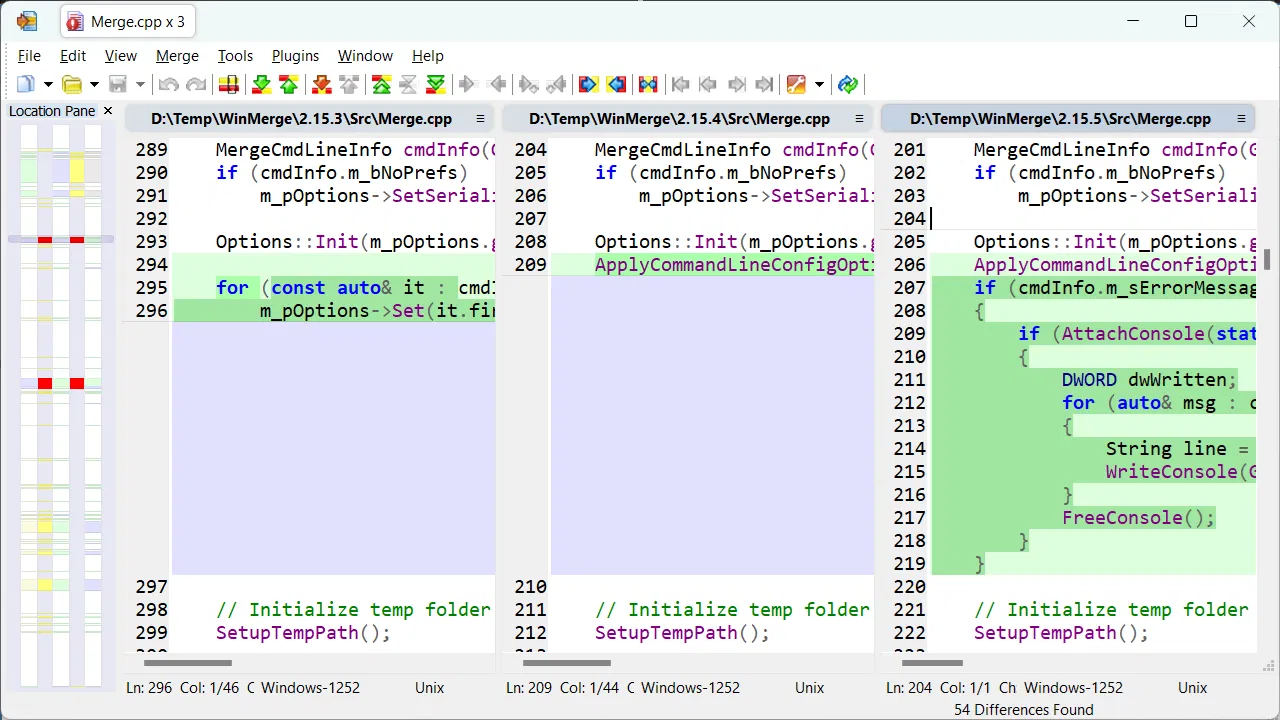This screenshot has height=720, width=1280.
Task: Expand the New document dropdown arrow
Action: (47, 85)
